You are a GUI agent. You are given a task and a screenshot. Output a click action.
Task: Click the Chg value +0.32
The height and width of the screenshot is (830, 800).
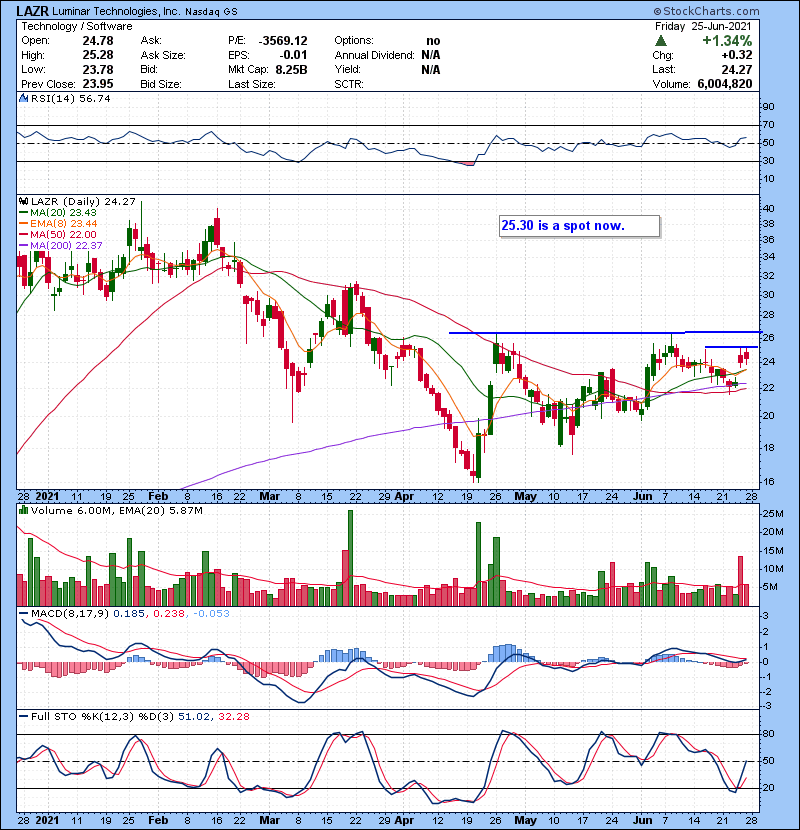click(736, 55)
